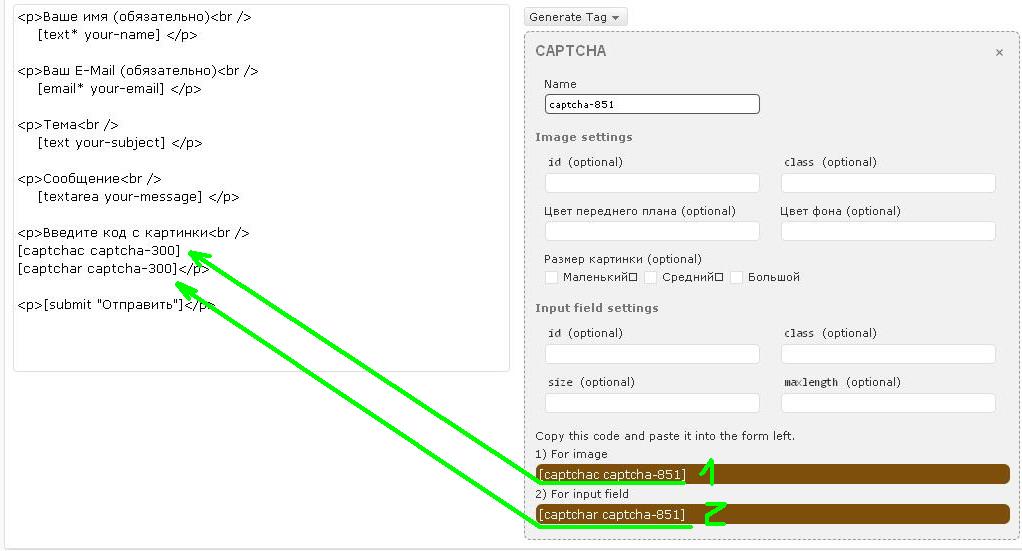Click the [captchac captcha-300] line in form
The height and width of the screenshot is (551, 1022).
(99, 251)
